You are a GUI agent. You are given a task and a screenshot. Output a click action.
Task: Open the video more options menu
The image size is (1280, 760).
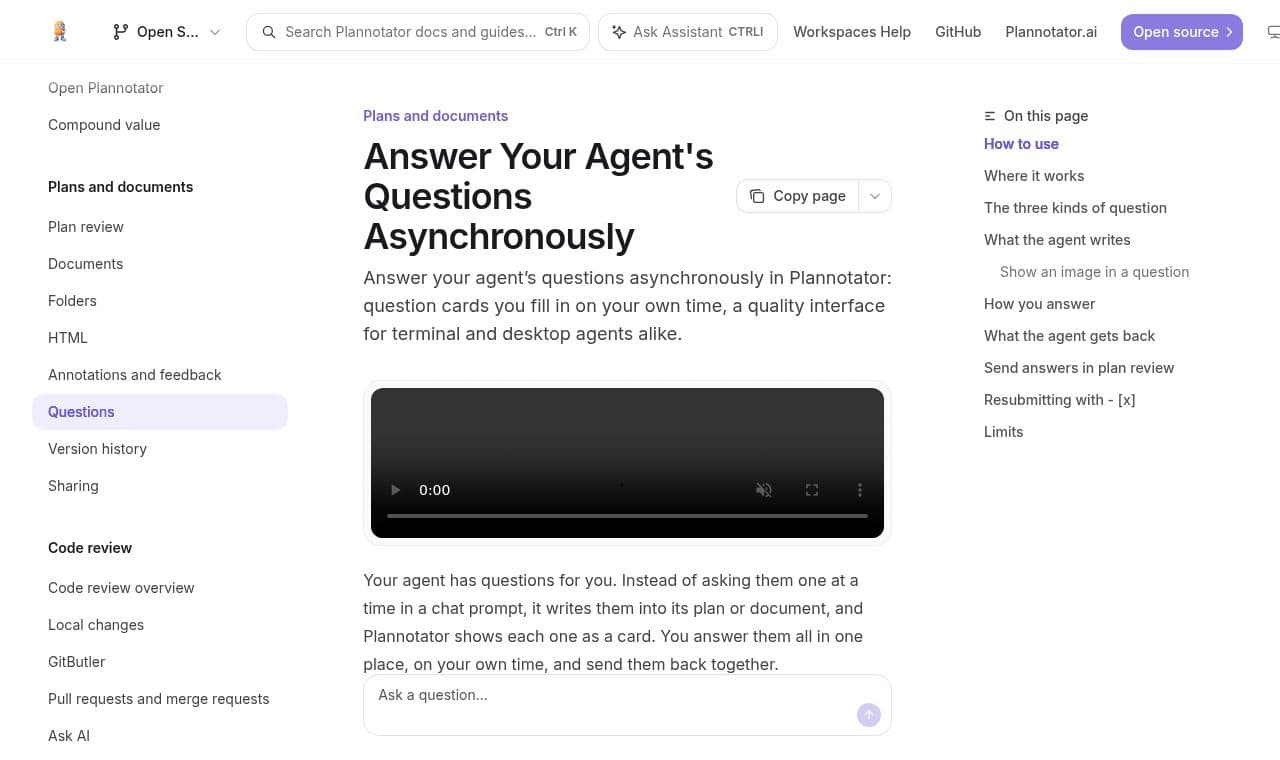click(860, 490)
